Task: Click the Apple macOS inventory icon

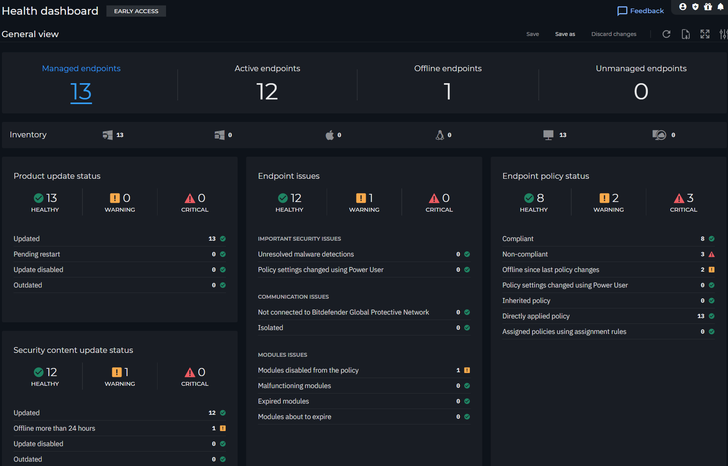Action: click(x=330, y=135)
